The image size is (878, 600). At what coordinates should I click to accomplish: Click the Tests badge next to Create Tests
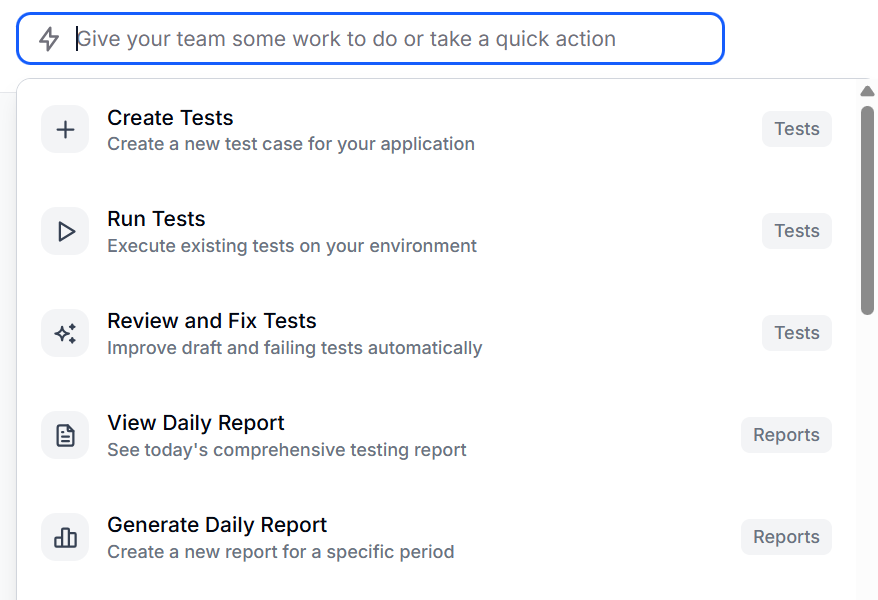(796, 129)
